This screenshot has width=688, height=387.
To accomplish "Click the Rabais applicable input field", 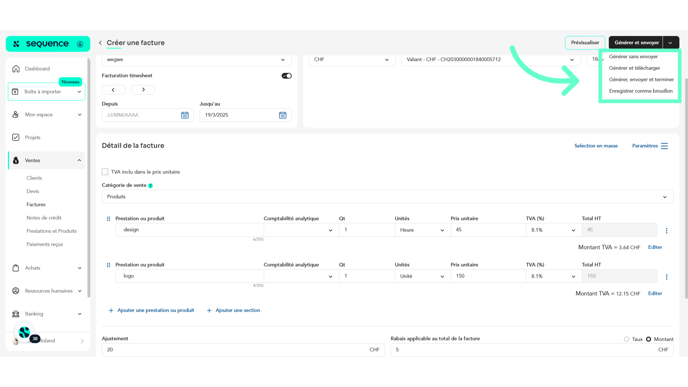I will click(532, 350).
